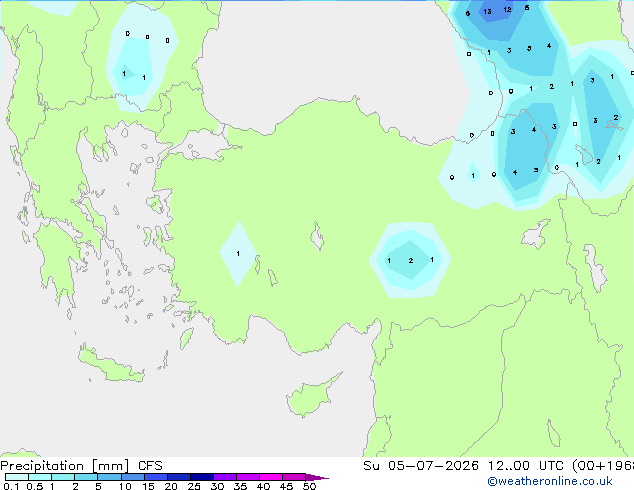Pick the 30–35 mm purple legend swatch
The height and width of the screenshot is (490, 634).
(225, 477)
